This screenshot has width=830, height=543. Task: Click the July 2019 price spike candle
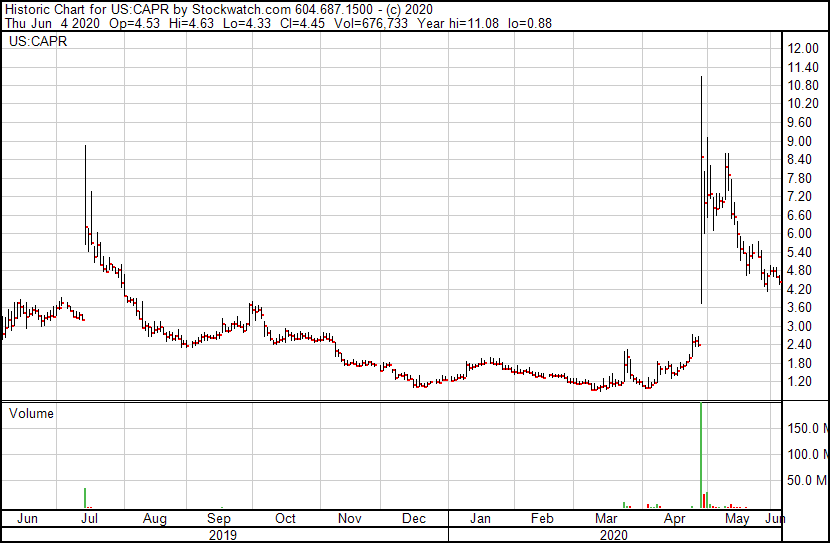pos(86,195)
